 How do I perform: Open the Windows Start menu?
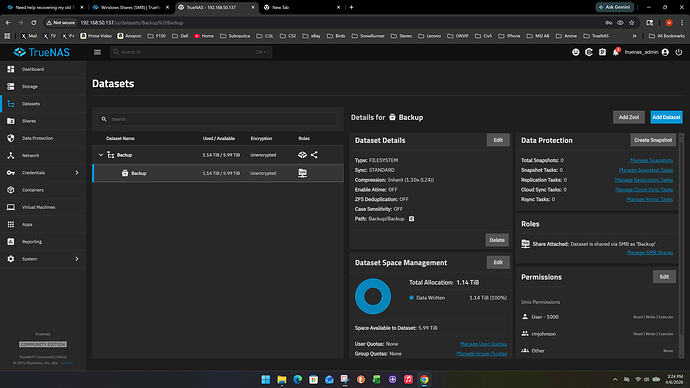(266, 379)
